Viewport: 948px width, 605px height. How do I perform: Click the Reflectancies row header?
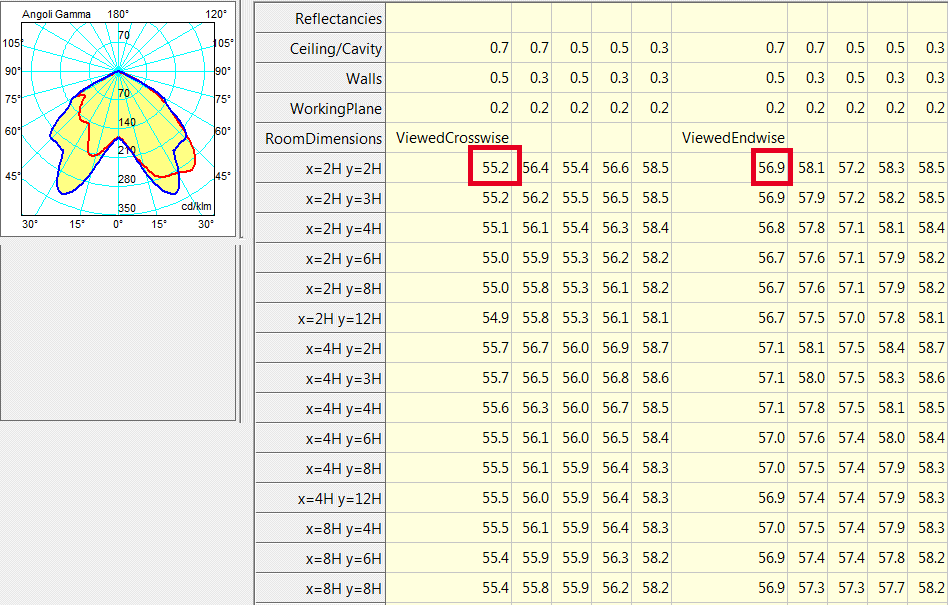[x=337, y=18]
